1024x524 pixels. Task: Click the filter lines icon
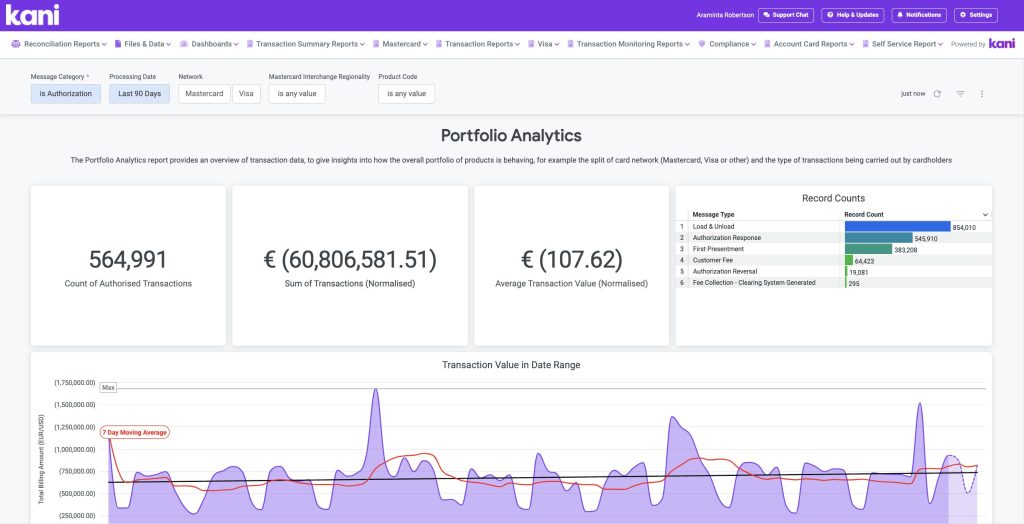(x=960, y=94)
